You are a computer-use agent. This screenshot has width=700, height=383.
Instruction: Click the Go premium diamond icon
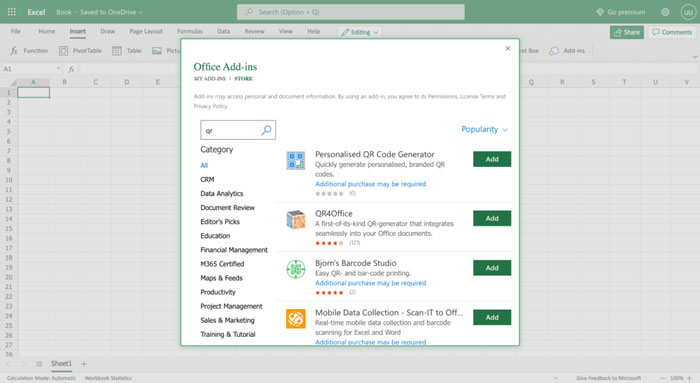(x=600, y=12)
